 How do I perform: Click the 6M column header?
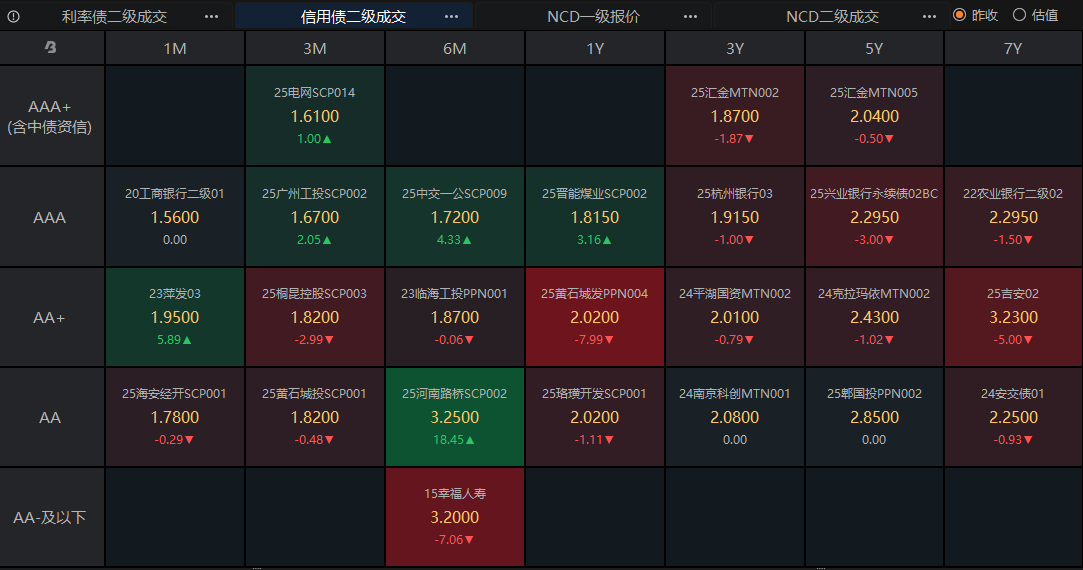click(x=454, y=48)
